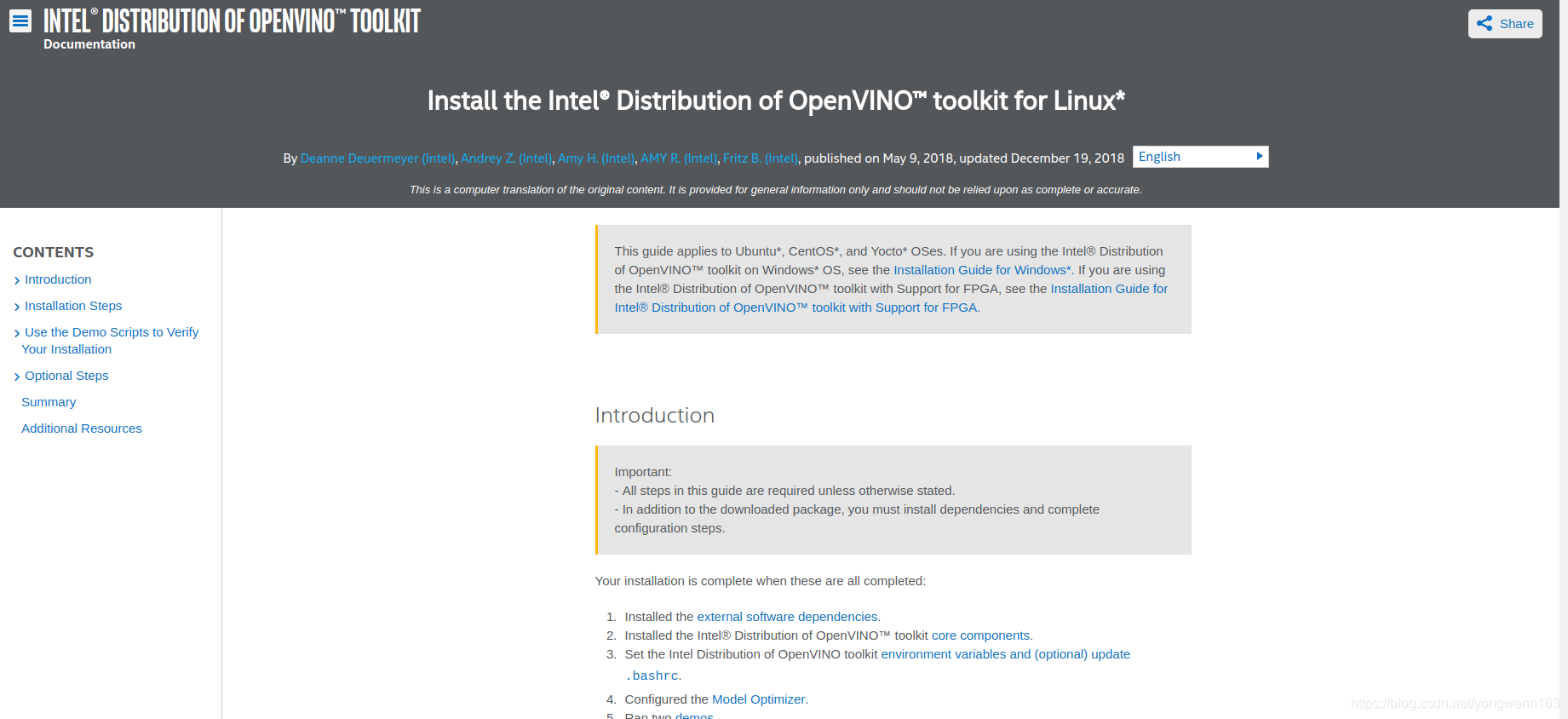This screenshot has height=719, width=1568.
Task: Click the page scrollbar on the right
Action: [1564, 359]
